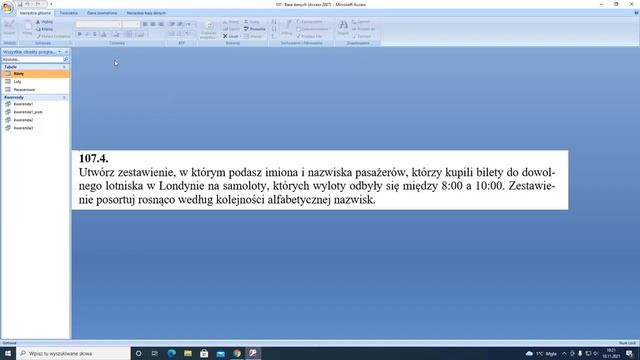Image resolution: width=640 pixels, height=360 pixels.
Task: Open Windows Start menu
Action: (8, 353)
